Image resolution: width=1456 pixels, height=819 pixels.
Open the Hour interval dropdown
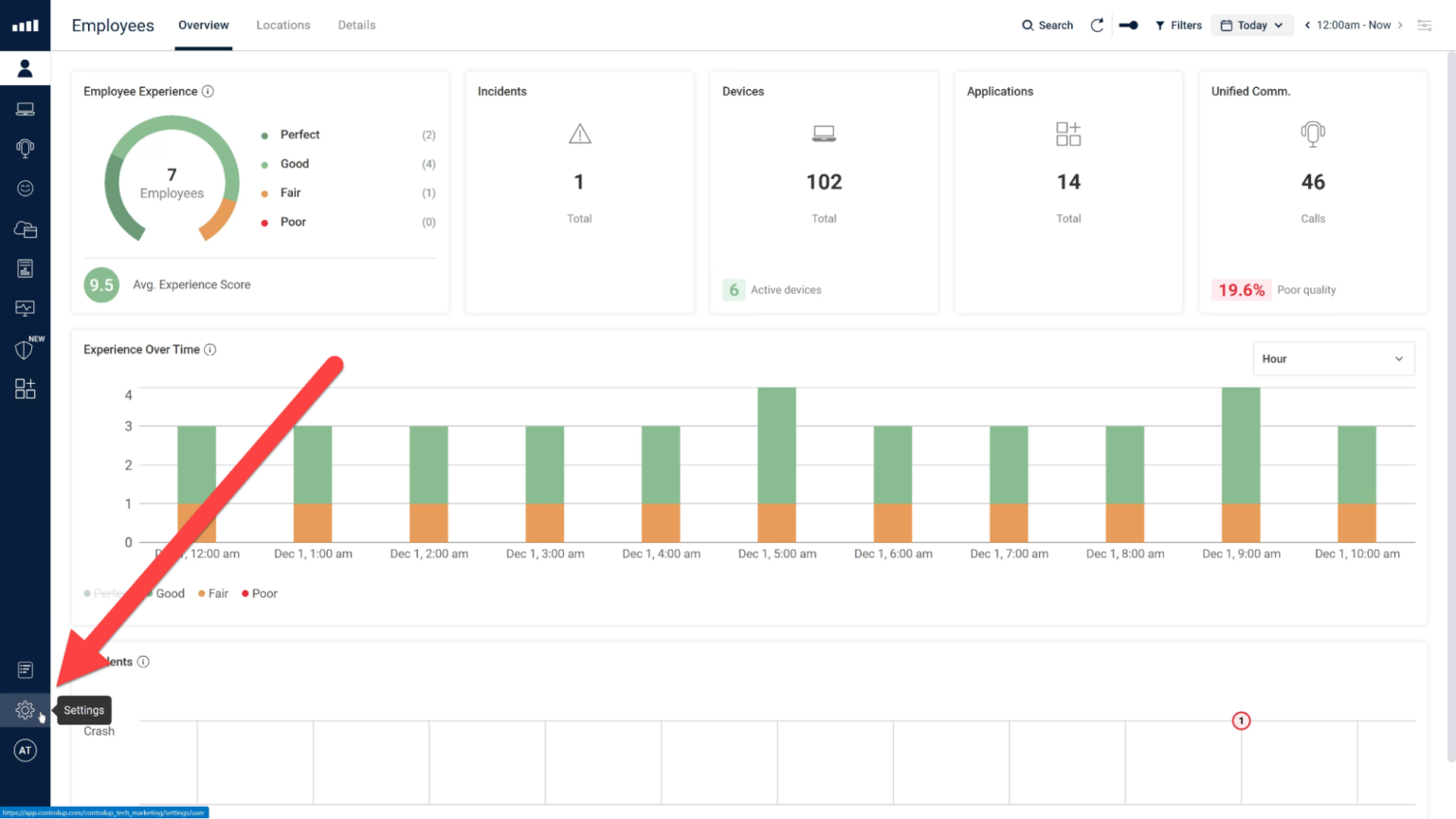(x=1333, y=358)
